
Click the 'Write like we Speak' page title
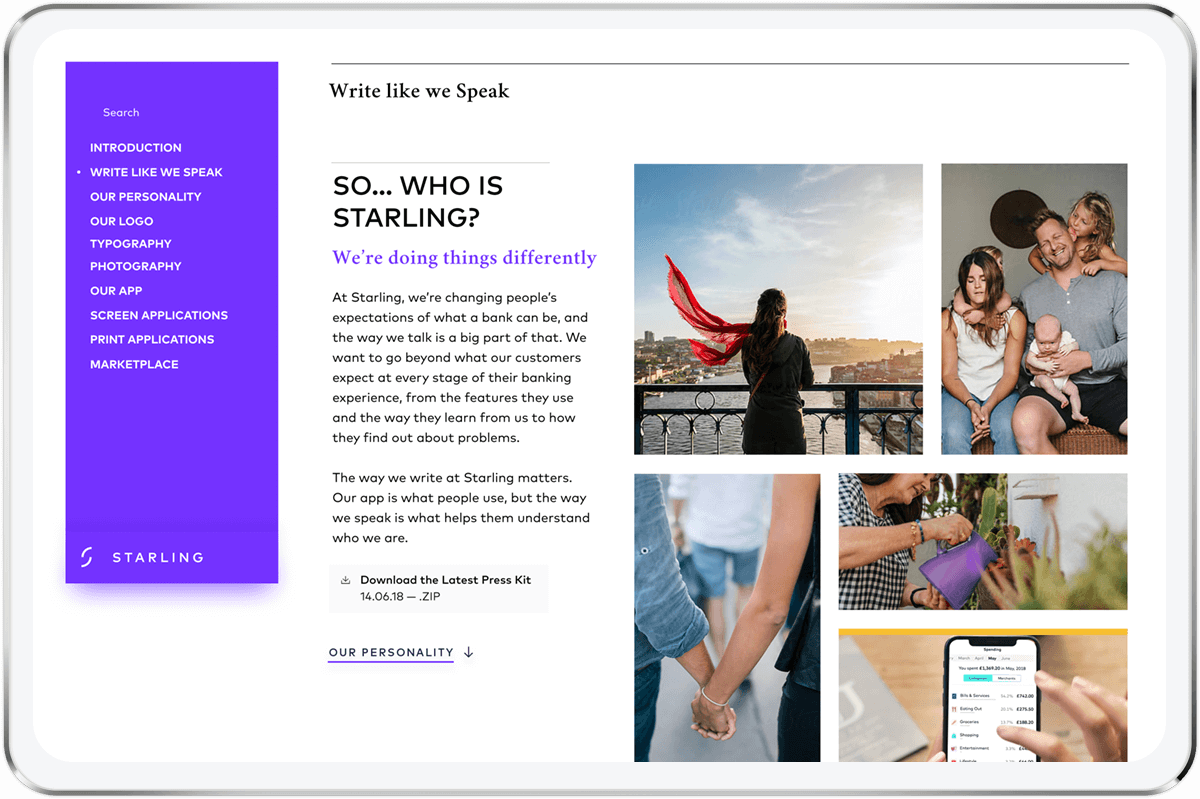tap(419, 91)
